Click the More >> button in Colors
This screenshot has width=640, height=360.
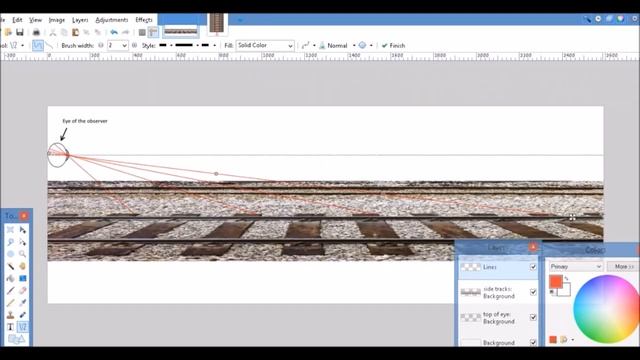coord(623,267)
